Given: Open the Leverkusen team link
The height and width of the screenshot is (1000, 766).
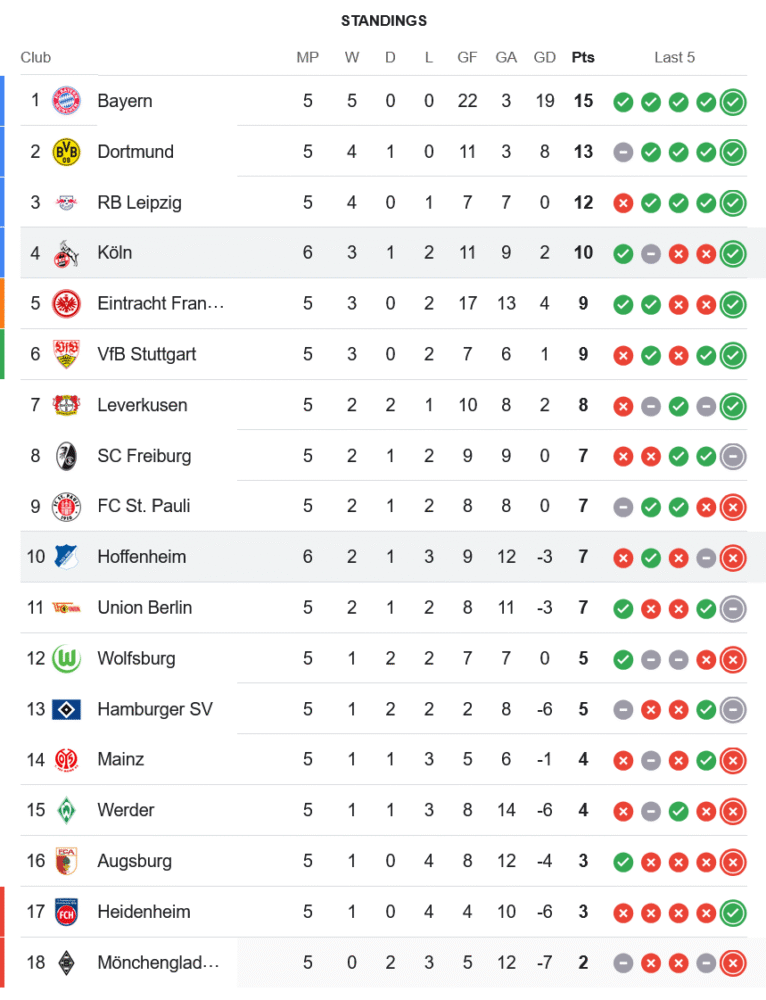Looking at the screenshot, I should click(142, 405).
